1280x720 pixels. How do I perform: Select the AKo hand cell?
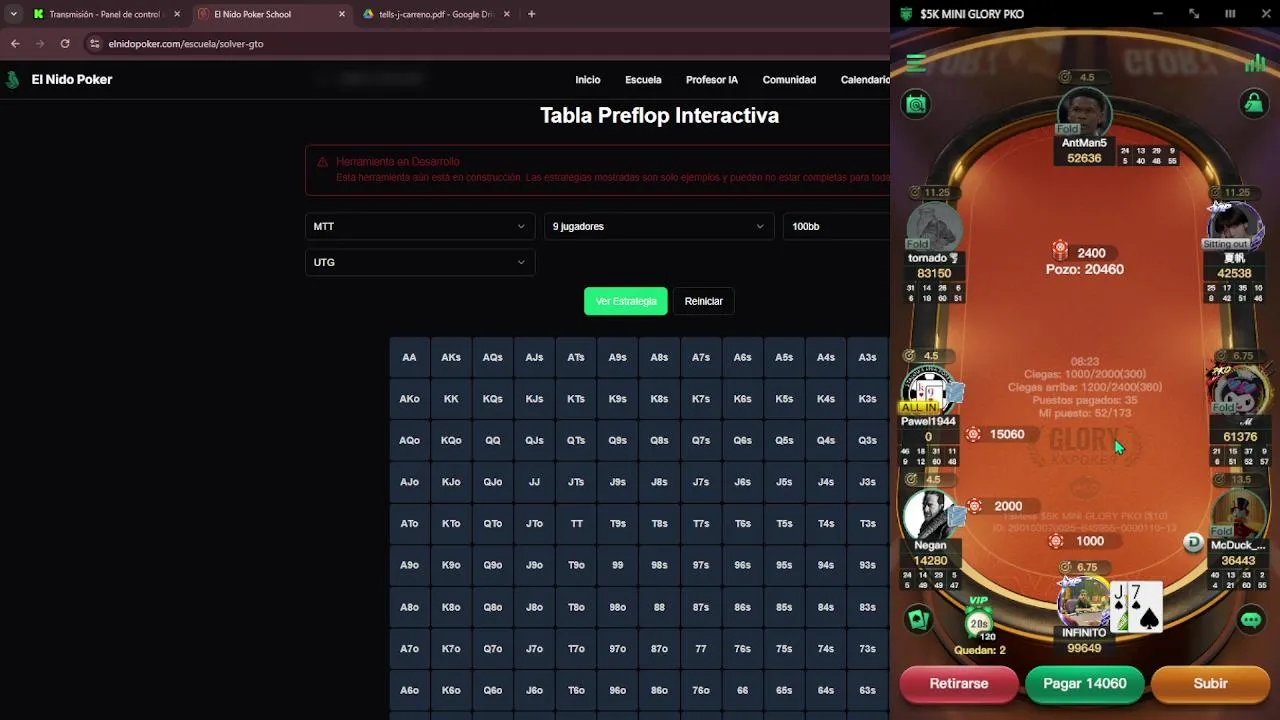point(409,399)
